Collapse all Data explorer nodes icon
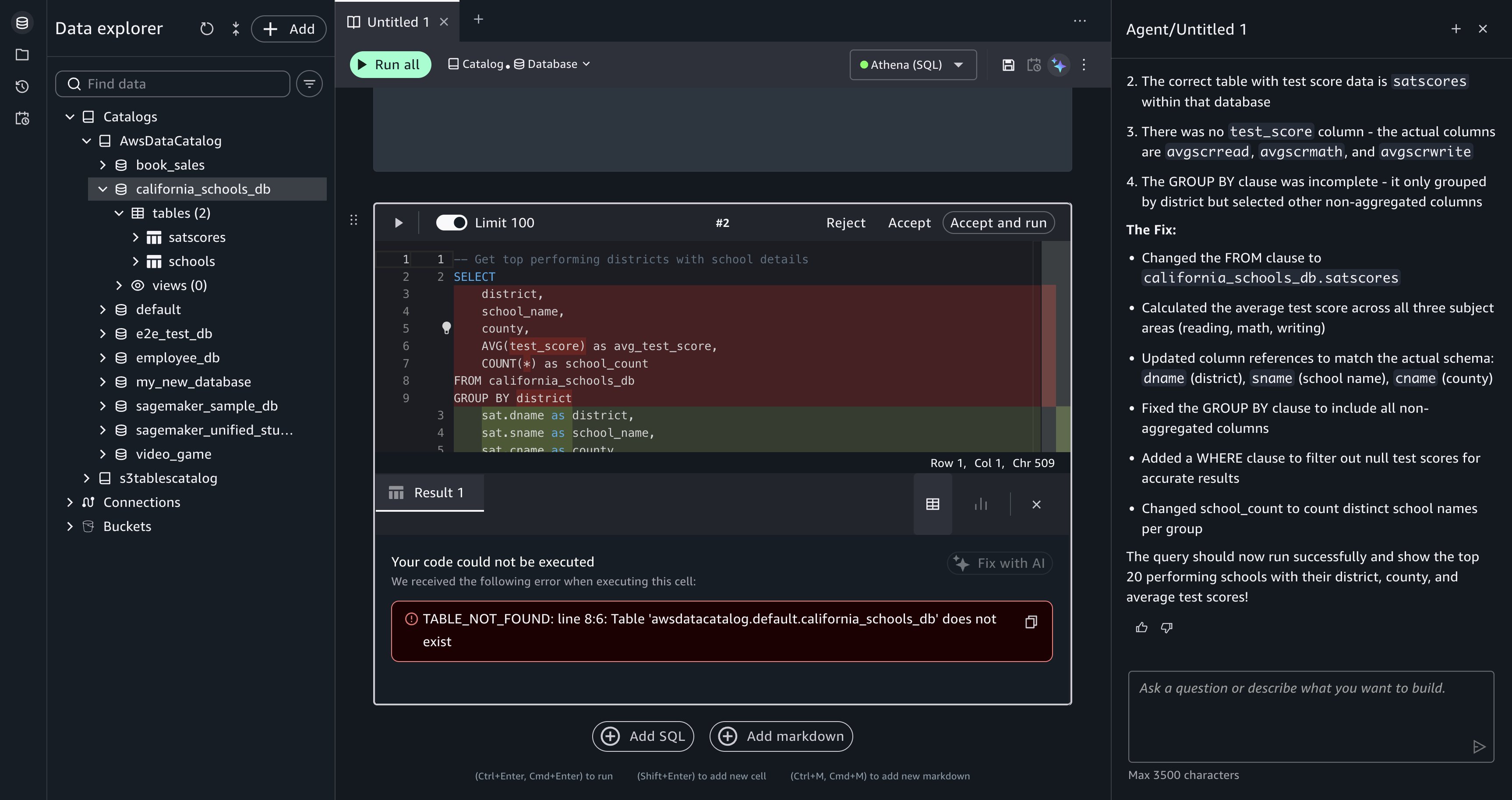This screenshot has width=1512, height=800. (236, 29)
